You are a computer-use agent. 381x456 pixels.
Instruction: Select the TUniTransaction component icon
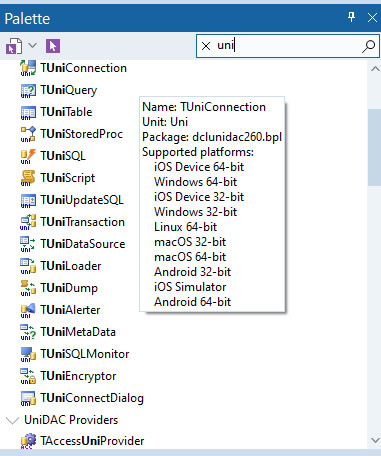pyautogui.click(x=28, y=222)
